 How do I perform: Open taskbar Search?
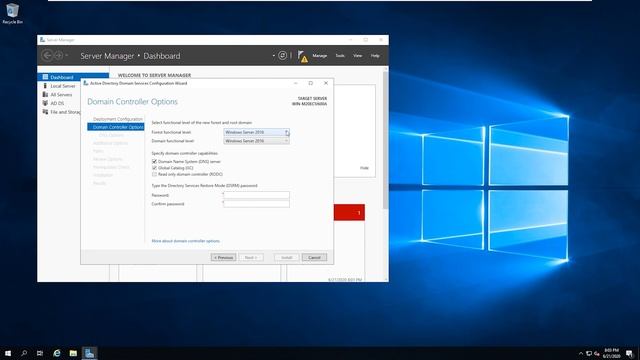tap(24, 353)
